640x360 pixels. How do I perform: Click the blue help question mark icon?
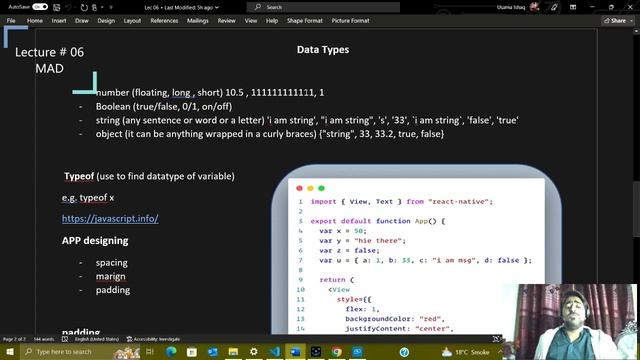point(404,352)
